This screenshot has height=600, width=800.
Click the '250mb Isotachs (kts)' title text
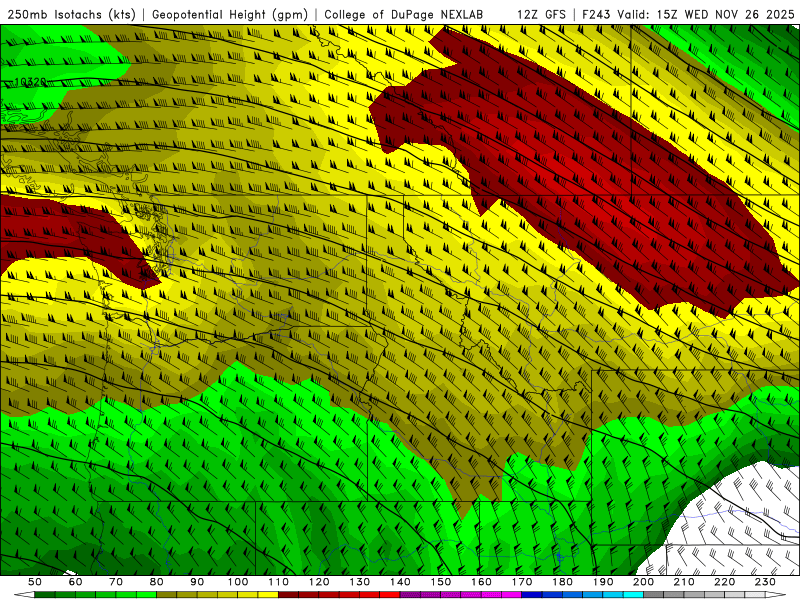(x=71, y=15)
